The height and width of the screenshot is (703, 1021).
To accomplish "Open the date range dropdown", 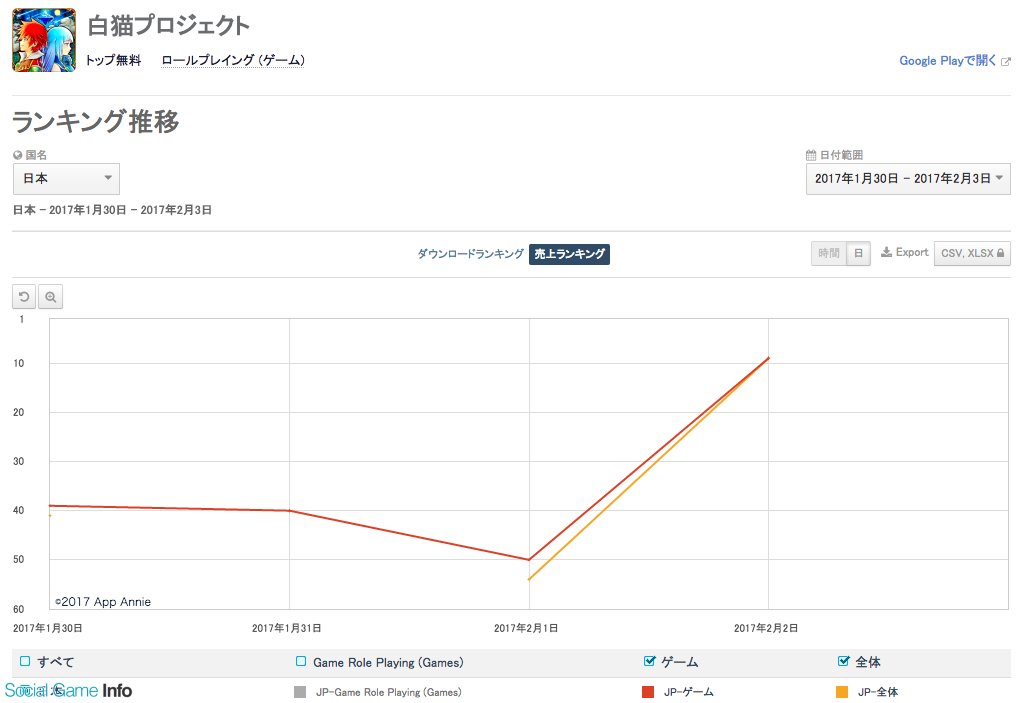I will pos(908,179).
